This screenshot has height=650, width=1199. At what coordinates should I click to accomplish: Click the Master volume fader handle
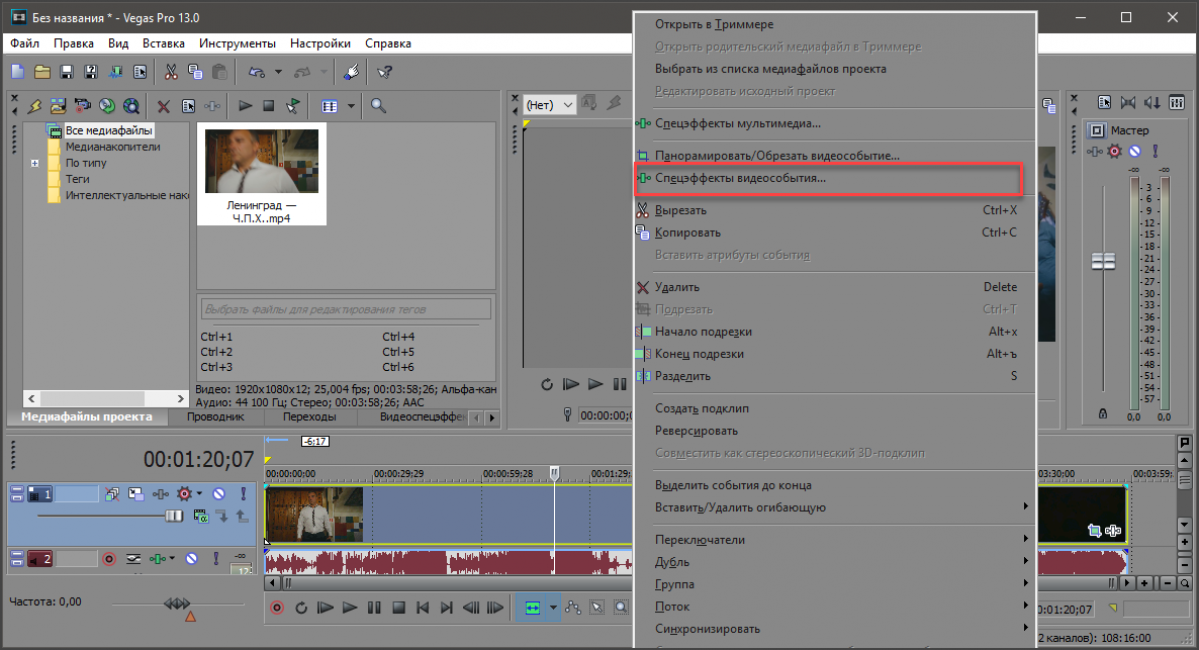pyautogui.click(x=1103, y=261)
